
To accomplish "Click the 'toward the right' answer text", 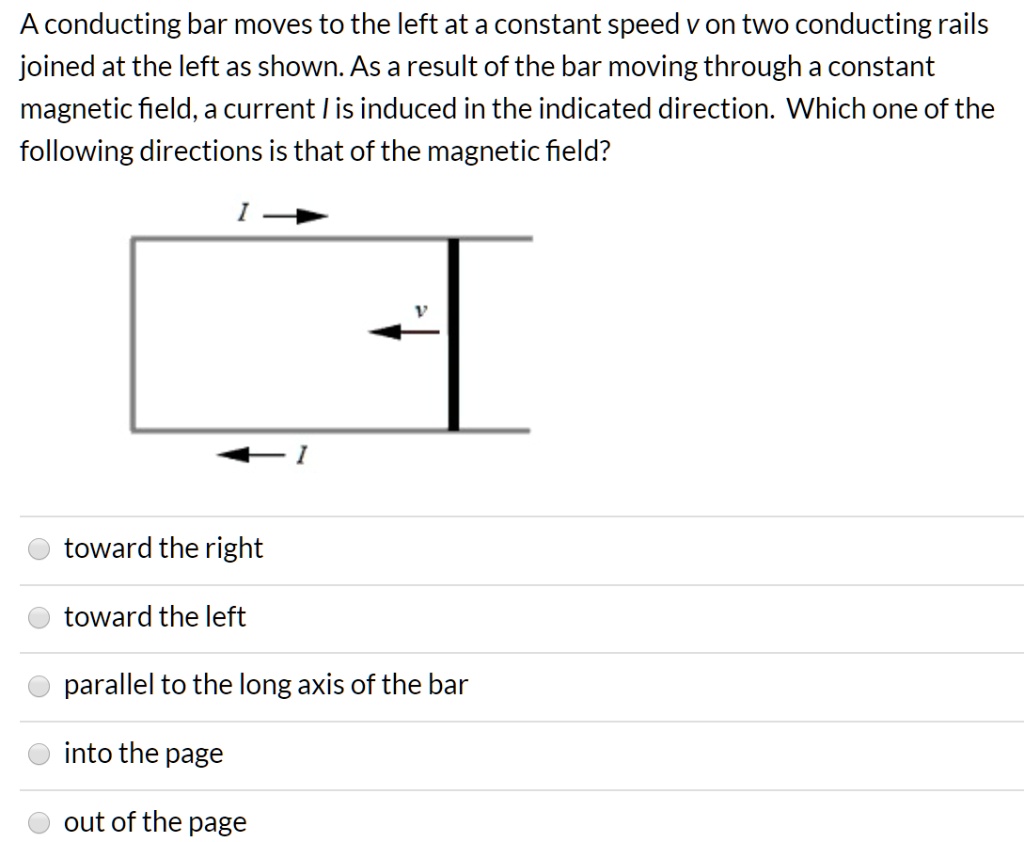I will (163, 548).
